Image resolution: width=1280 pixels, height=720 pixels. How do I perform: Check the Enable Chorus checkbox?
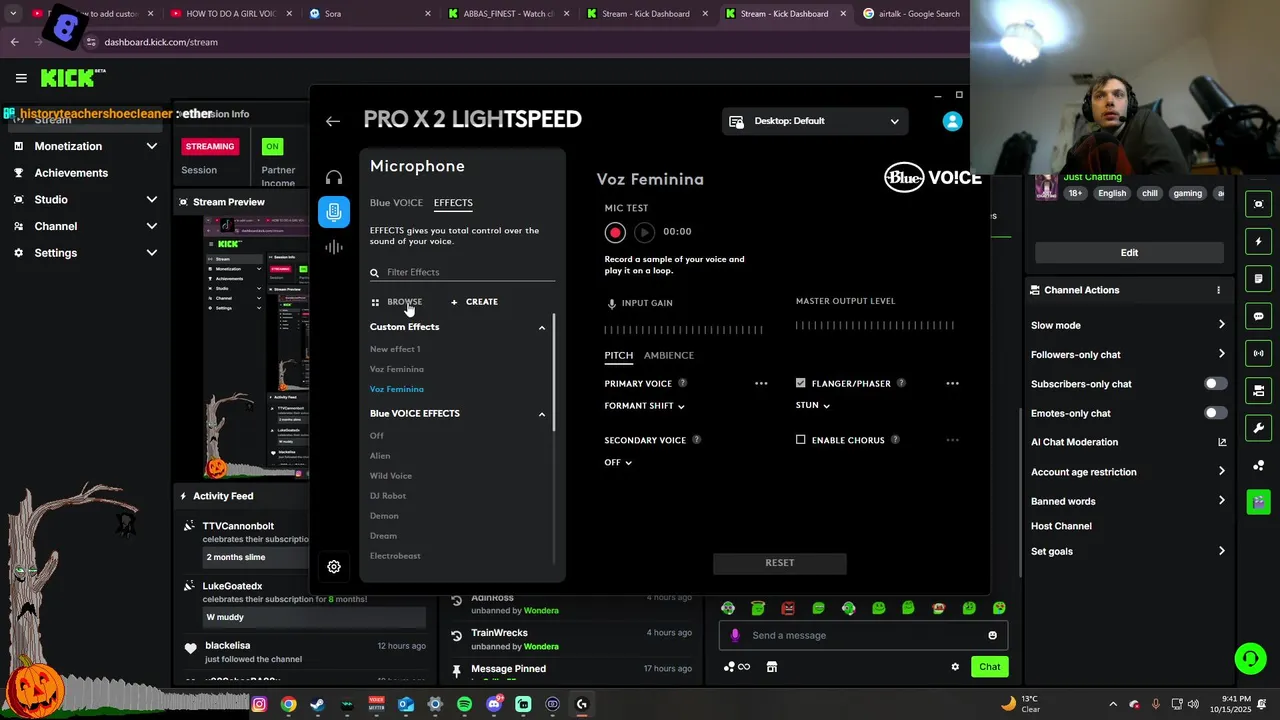800,440
